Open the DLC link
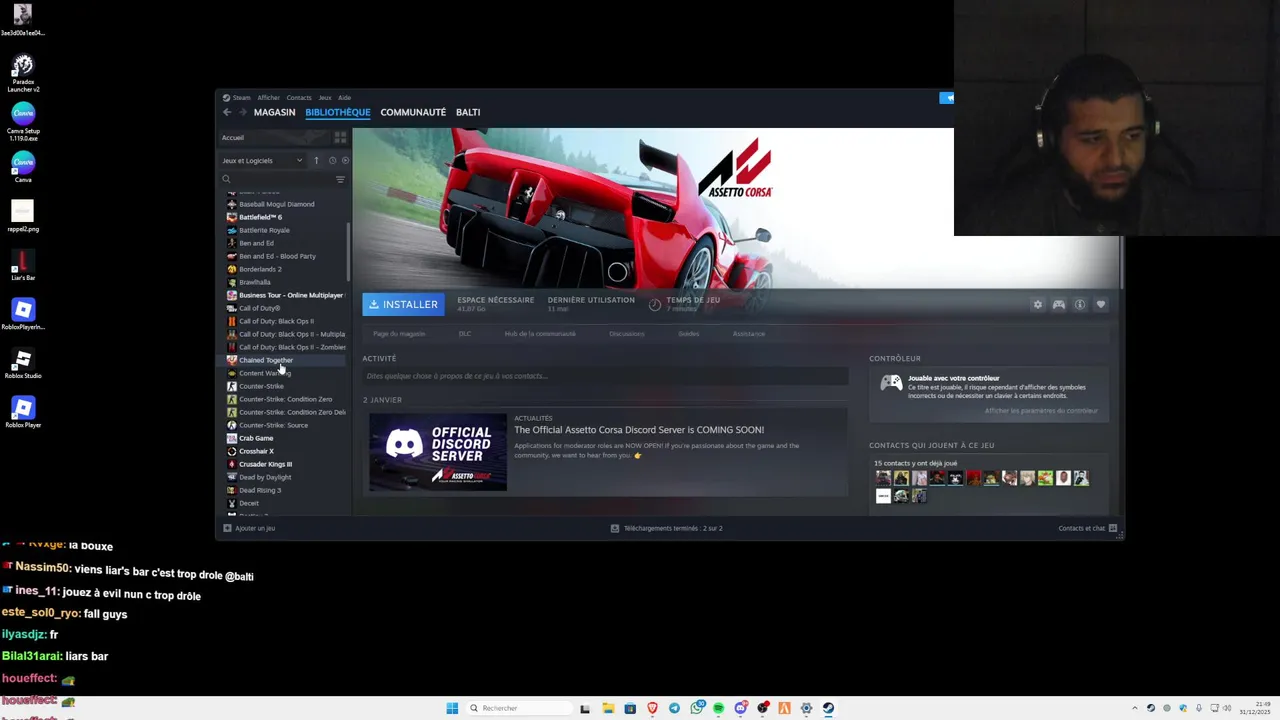The height and width of the screenshot is (720, 1280). [x=465, y=333]
